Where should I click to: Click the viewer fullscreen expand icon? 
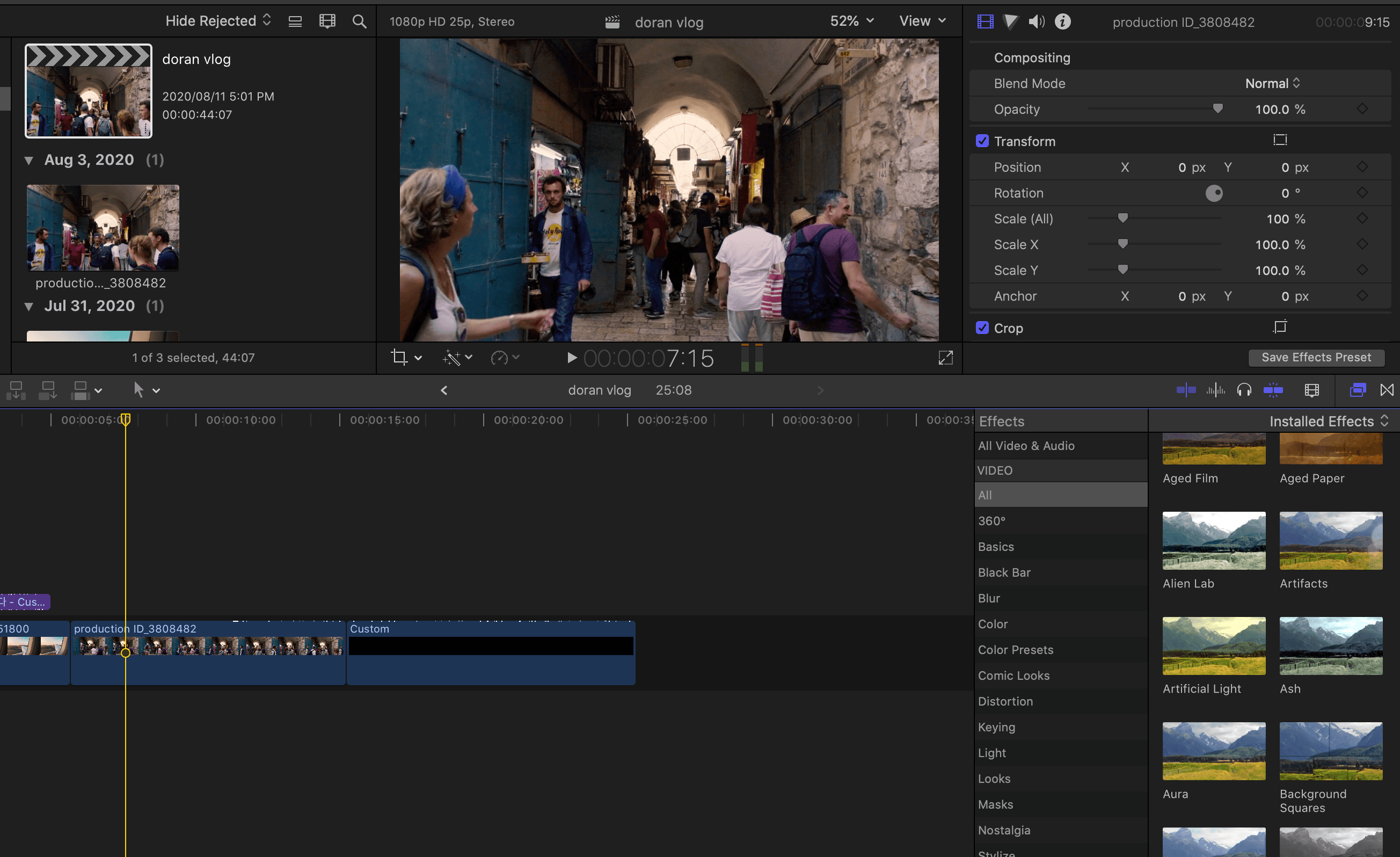[x=945, y=358]
